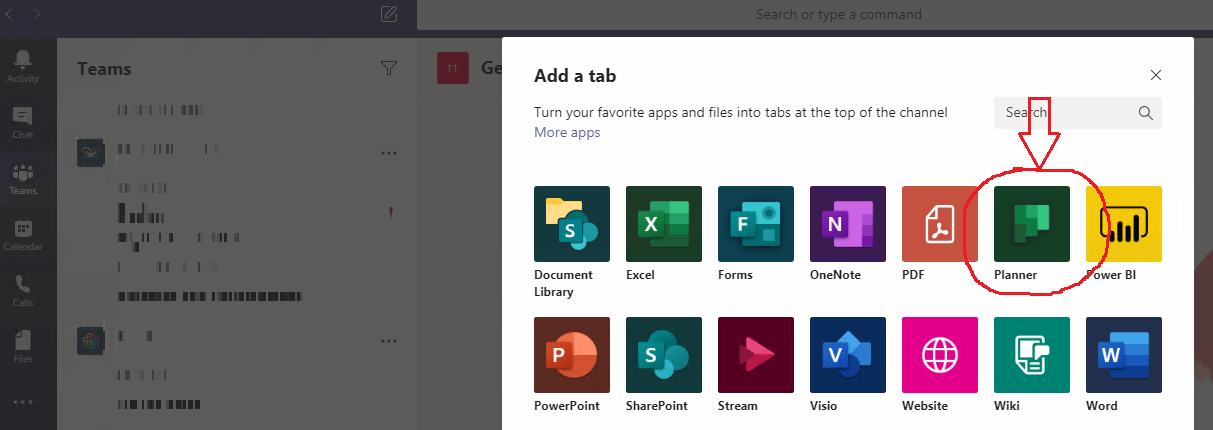Choose the Stream app tile
The image size is (1213, 430).
click(x=756, y=355)
